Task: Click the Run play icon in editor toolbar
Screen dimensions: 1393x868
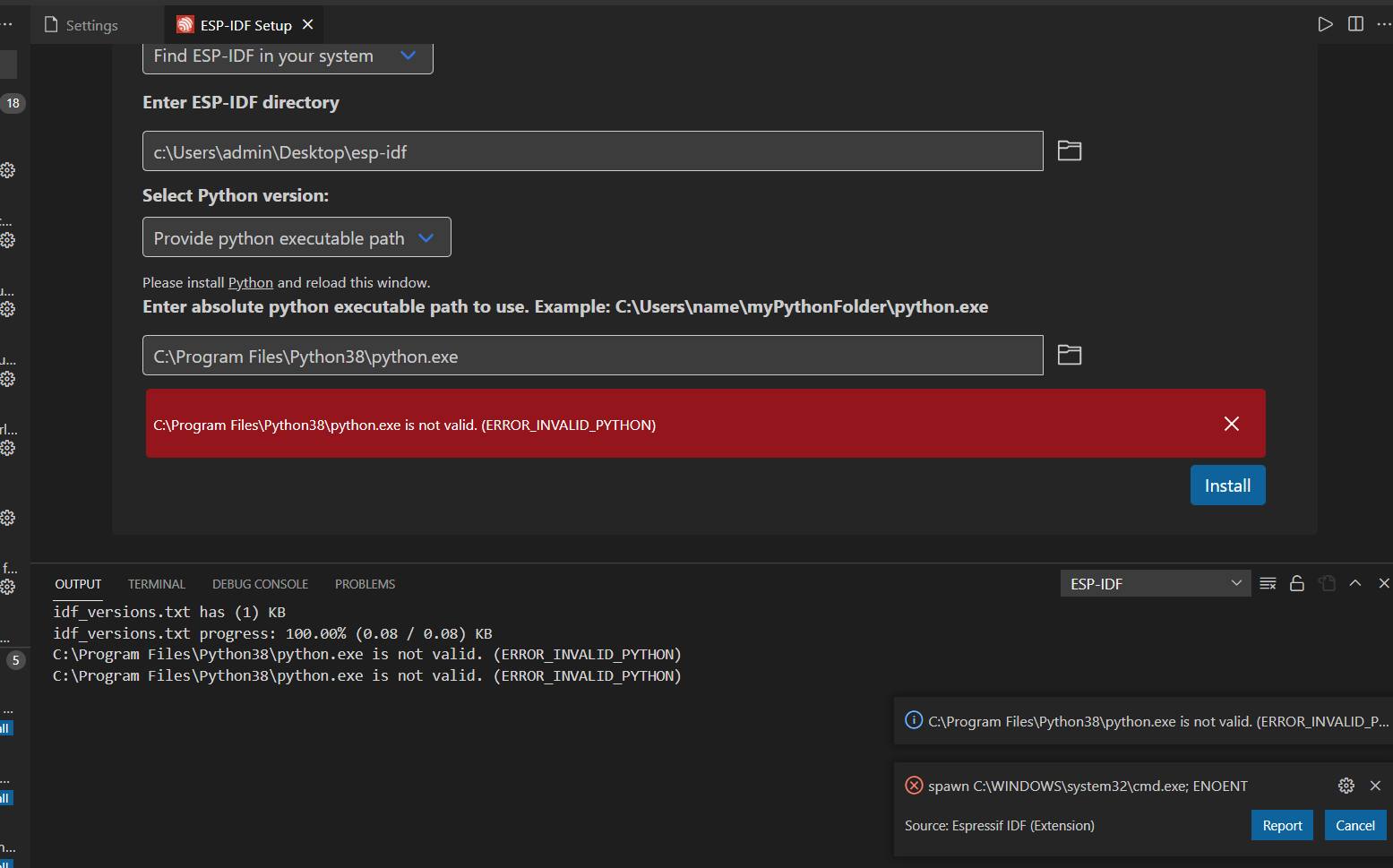Action: [1326, 24]
